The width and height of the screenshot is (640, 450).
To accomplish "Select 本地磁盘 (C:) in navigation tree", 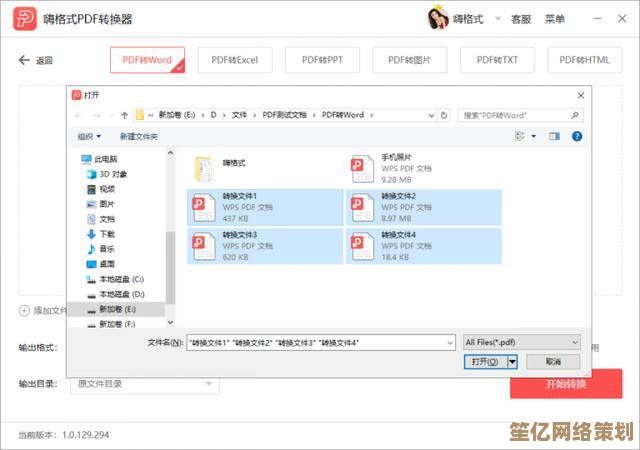I will (119, 279).
